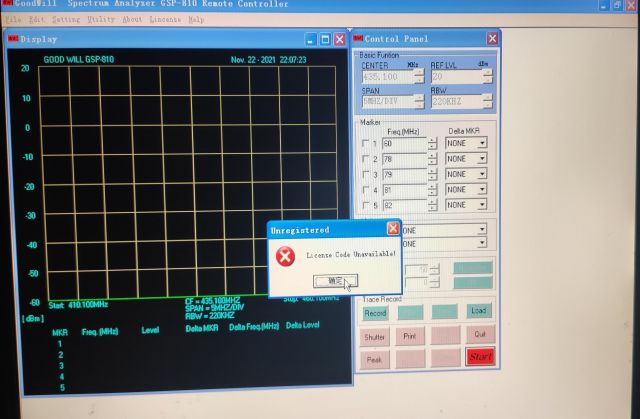Click the CF = 435.100MHZ readout text
The width and height of the screenshot is (640, 419).
(x=212, y=302)
